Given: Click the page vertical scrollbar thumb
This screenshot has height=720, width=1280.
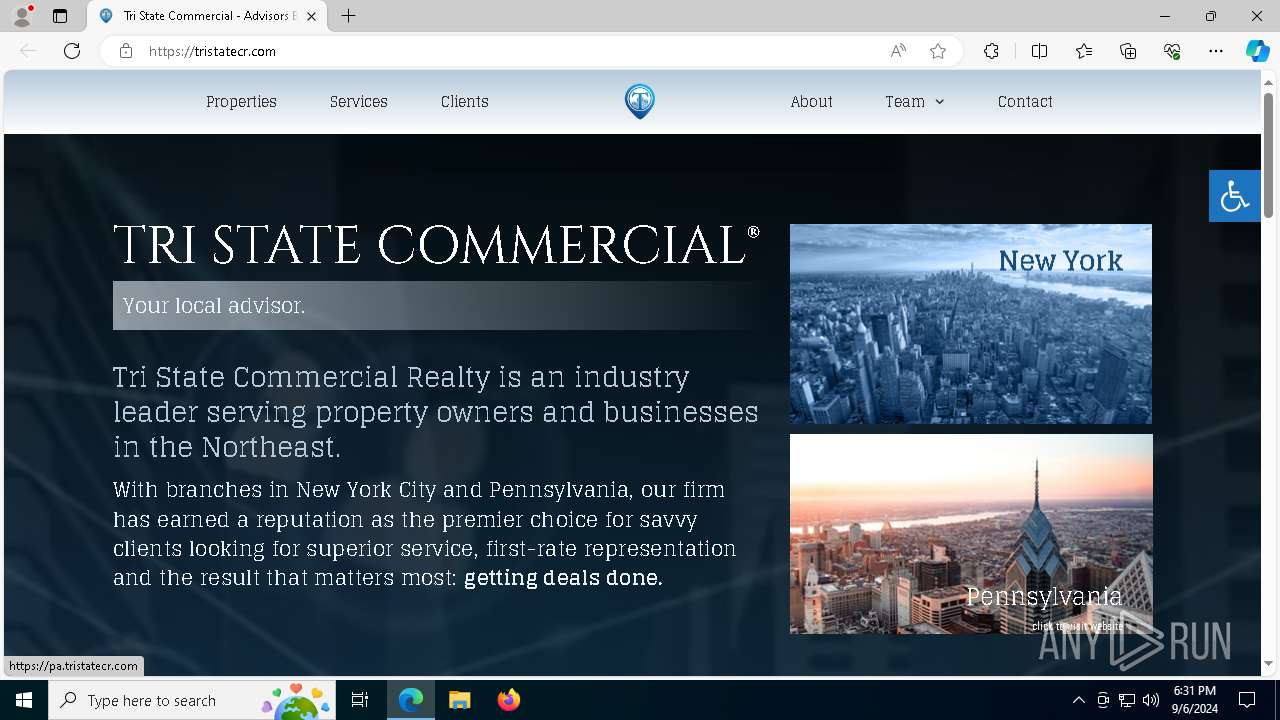Looking at the screenshot, I should (1269, 155).
